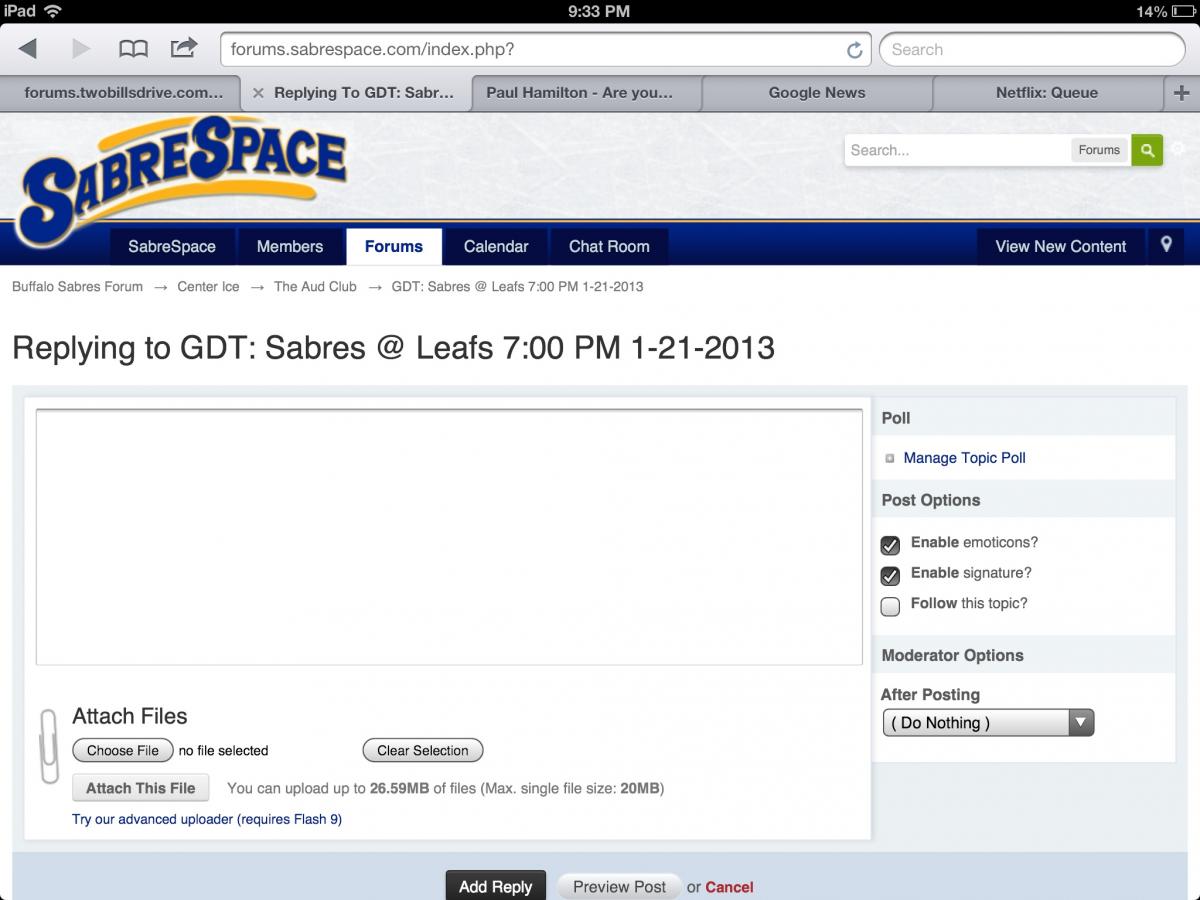The width and height of the screenshot is (1200, 900).
Task: Click View New Content
Action: (x=1061, y=246)
